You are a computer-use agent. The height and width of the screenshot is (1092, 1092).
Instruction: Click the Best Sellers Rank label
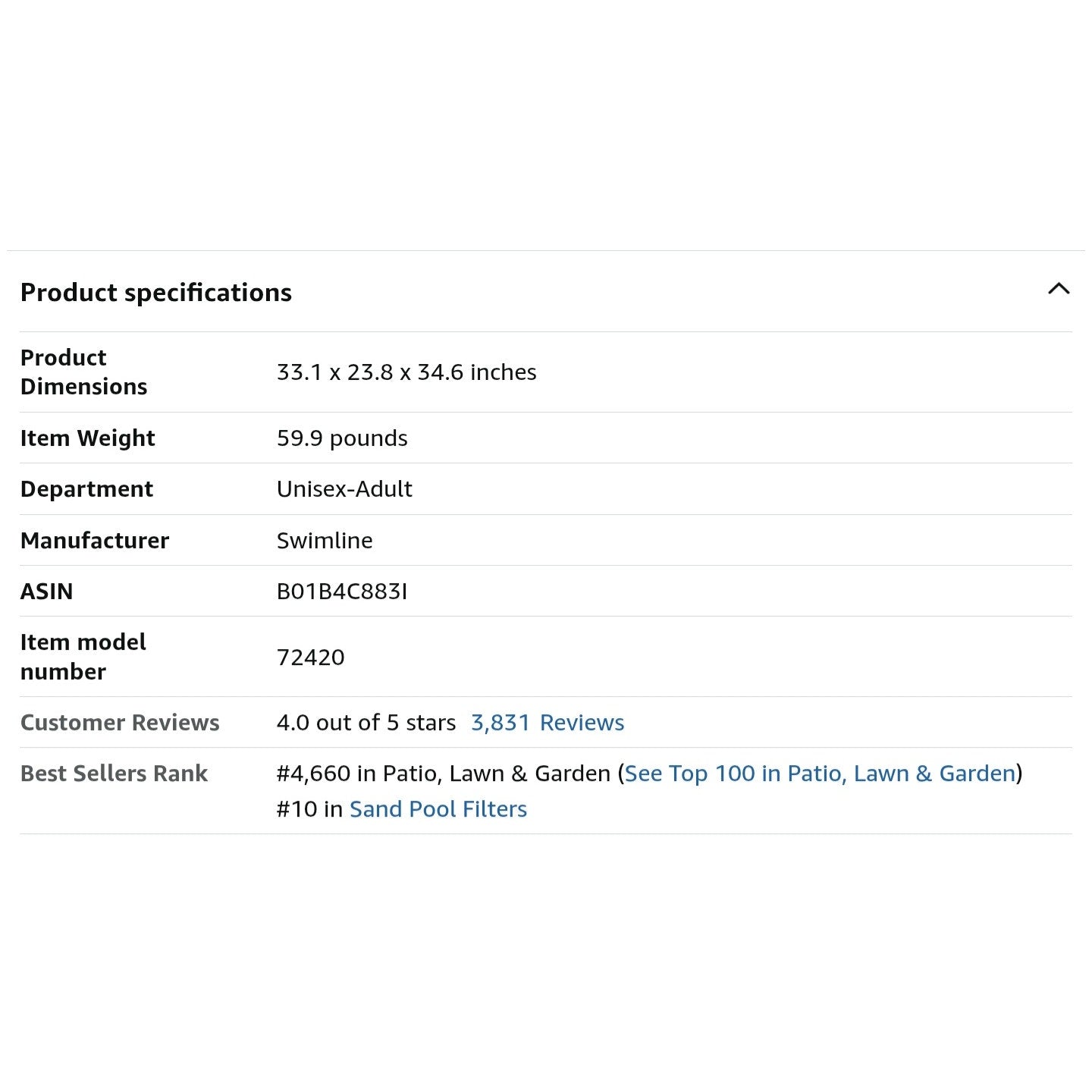114,773
